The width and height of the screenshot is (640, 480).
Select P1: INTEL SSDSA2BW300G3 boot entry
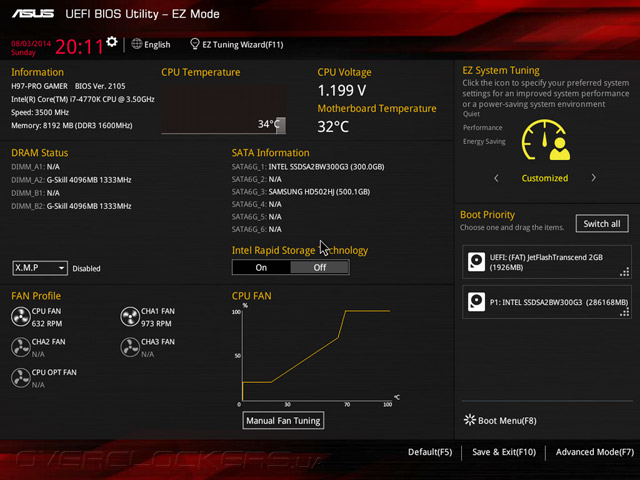(x=547, y=302)
